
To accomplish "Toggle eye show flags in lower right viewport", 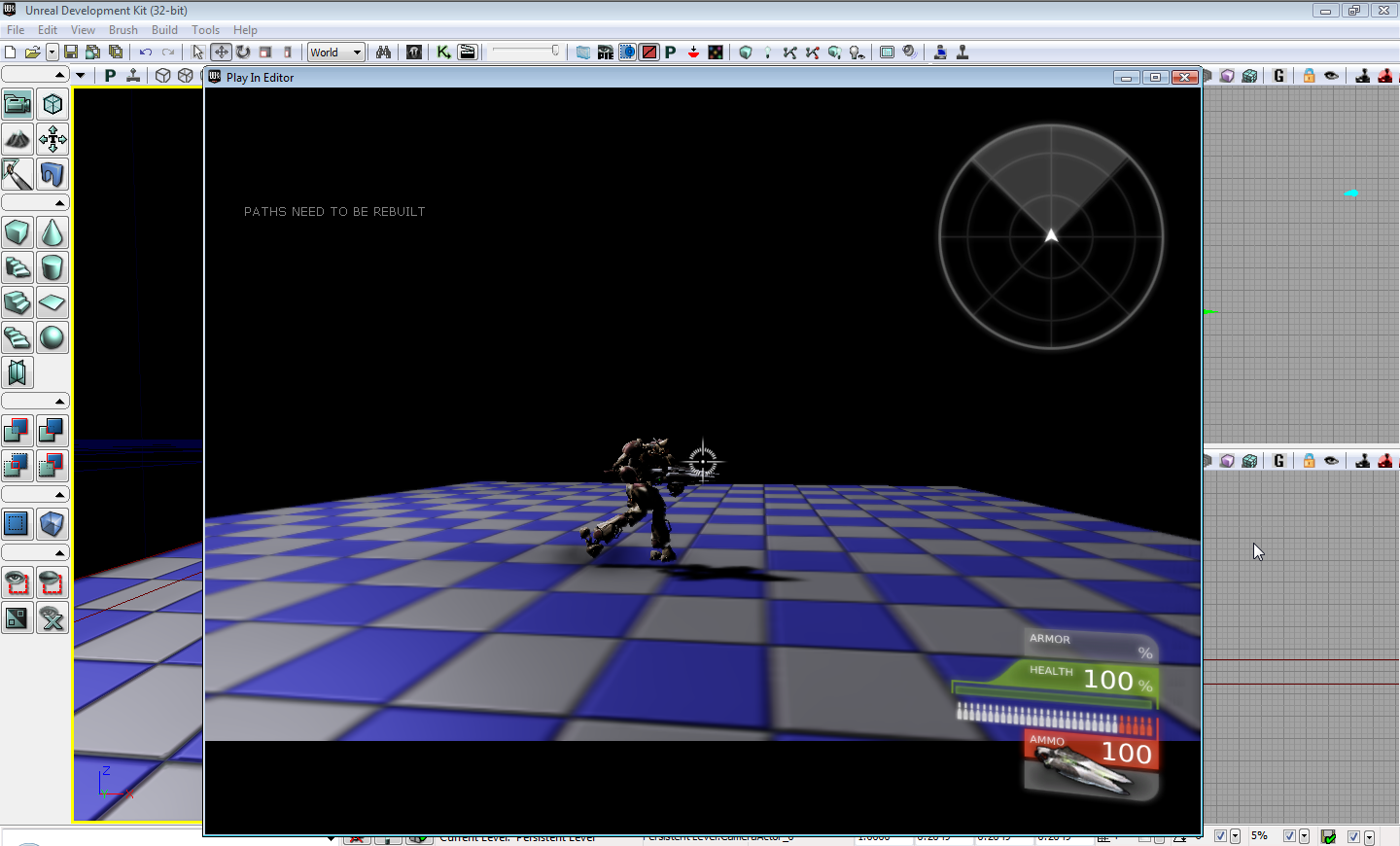I will 1332,461.
